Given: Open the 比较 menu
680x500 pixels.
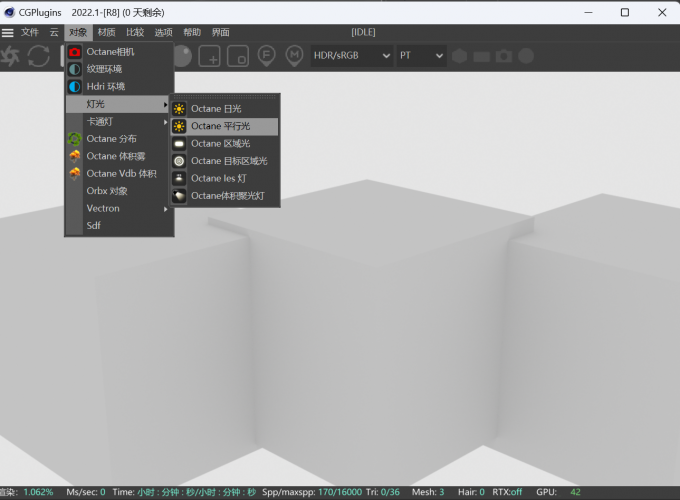Looking at the screenshot, I should 135,33.
